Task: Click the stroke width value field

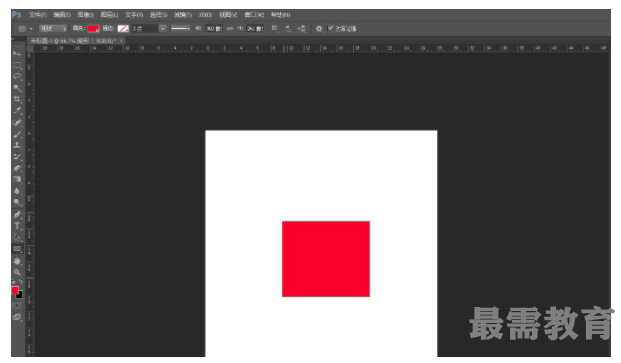Action: [x=145, y=29]
